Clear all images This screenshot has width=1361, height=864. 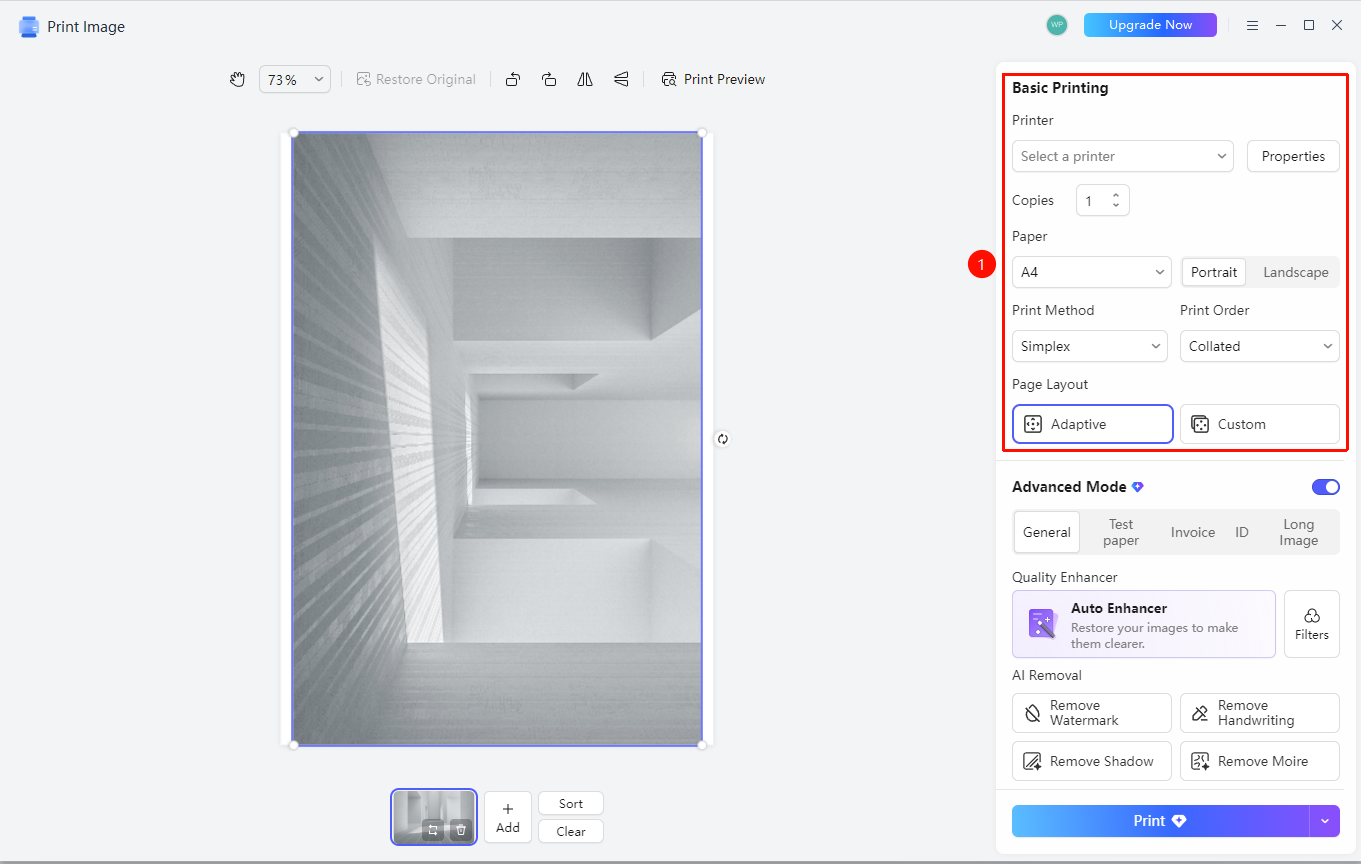point(571,831)
